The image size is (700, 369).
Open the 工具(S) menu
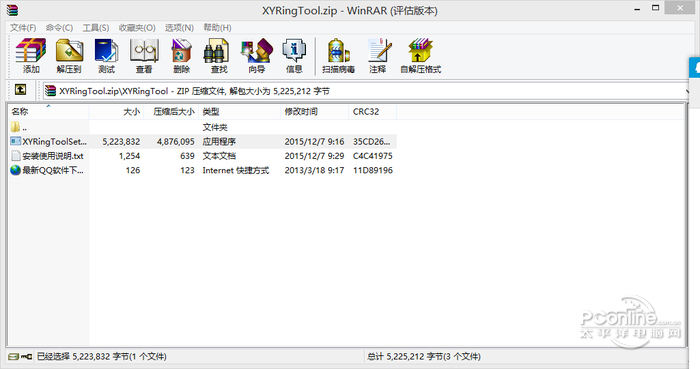pyautogui.click(x=96, y=28)
